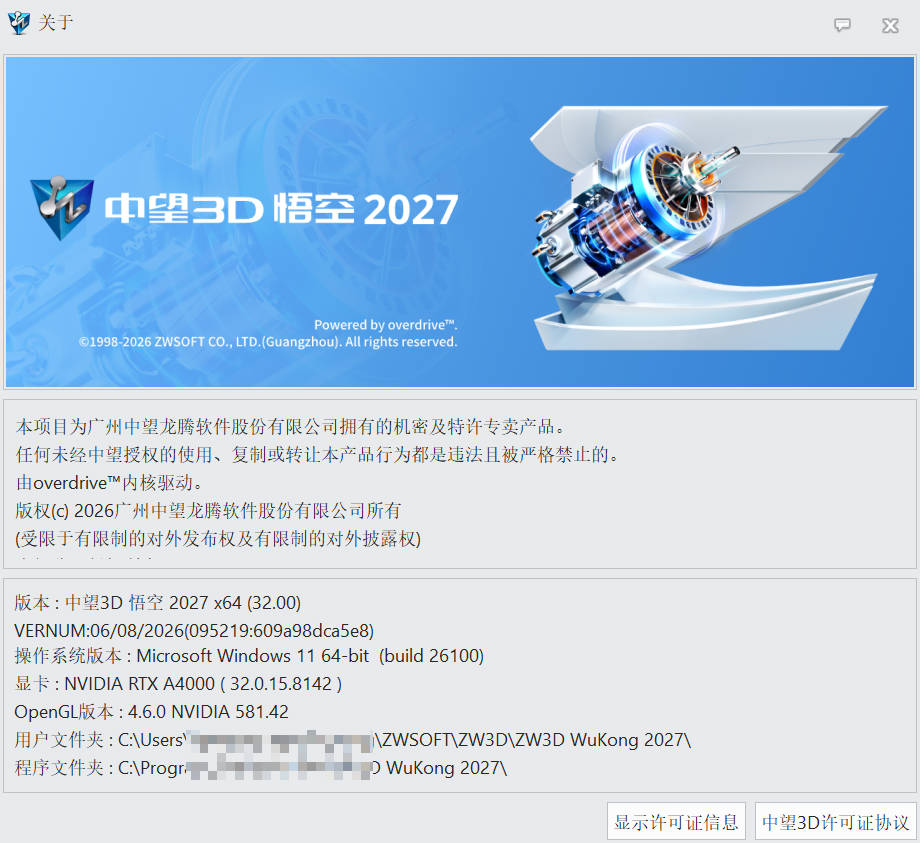This screenshot has width=920, height=843.
Task: Click the 版权(c) 2026 copyright line
Action: pyautogui.click(x=208, y=510)
